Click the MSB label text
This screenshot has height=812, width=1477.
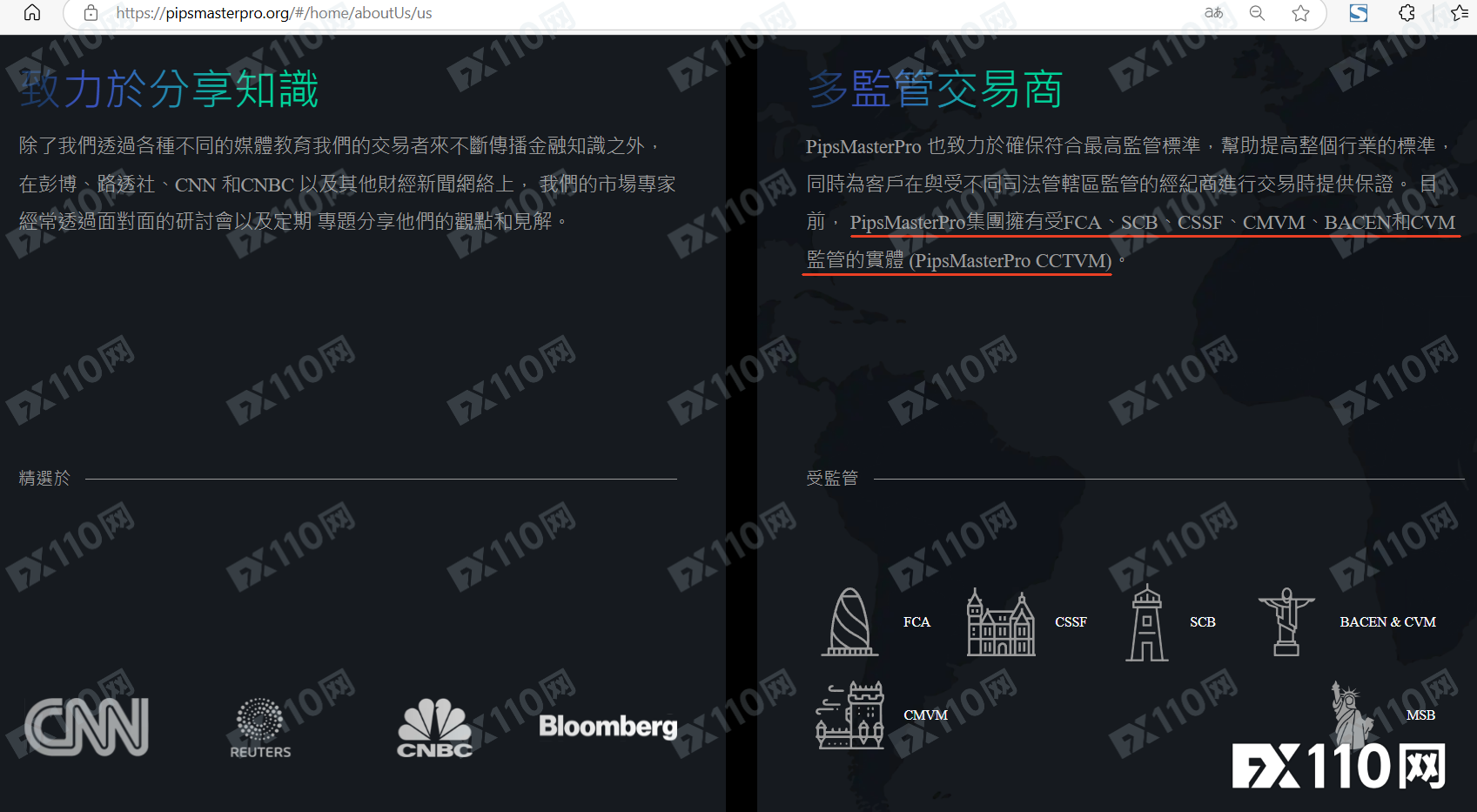1420,715
